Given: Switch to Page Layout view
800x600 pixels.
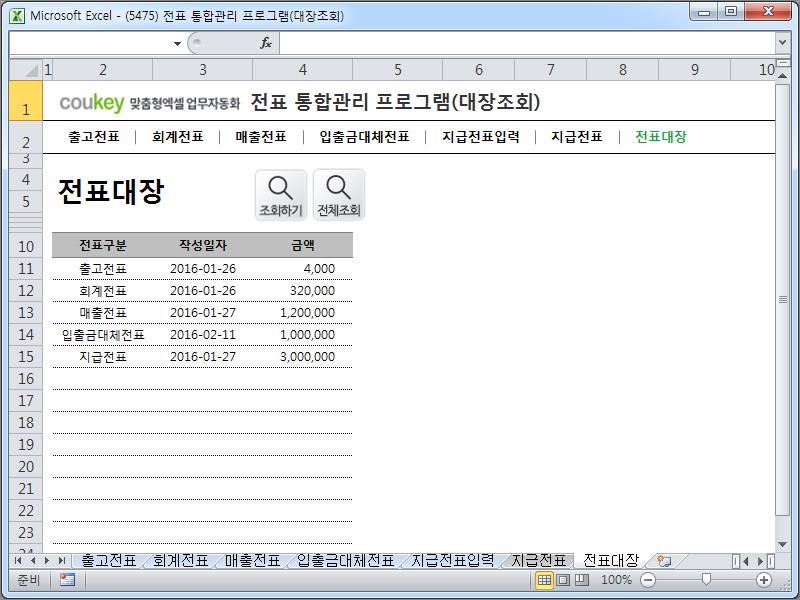Looking at the screenshot, I should 563,580.
